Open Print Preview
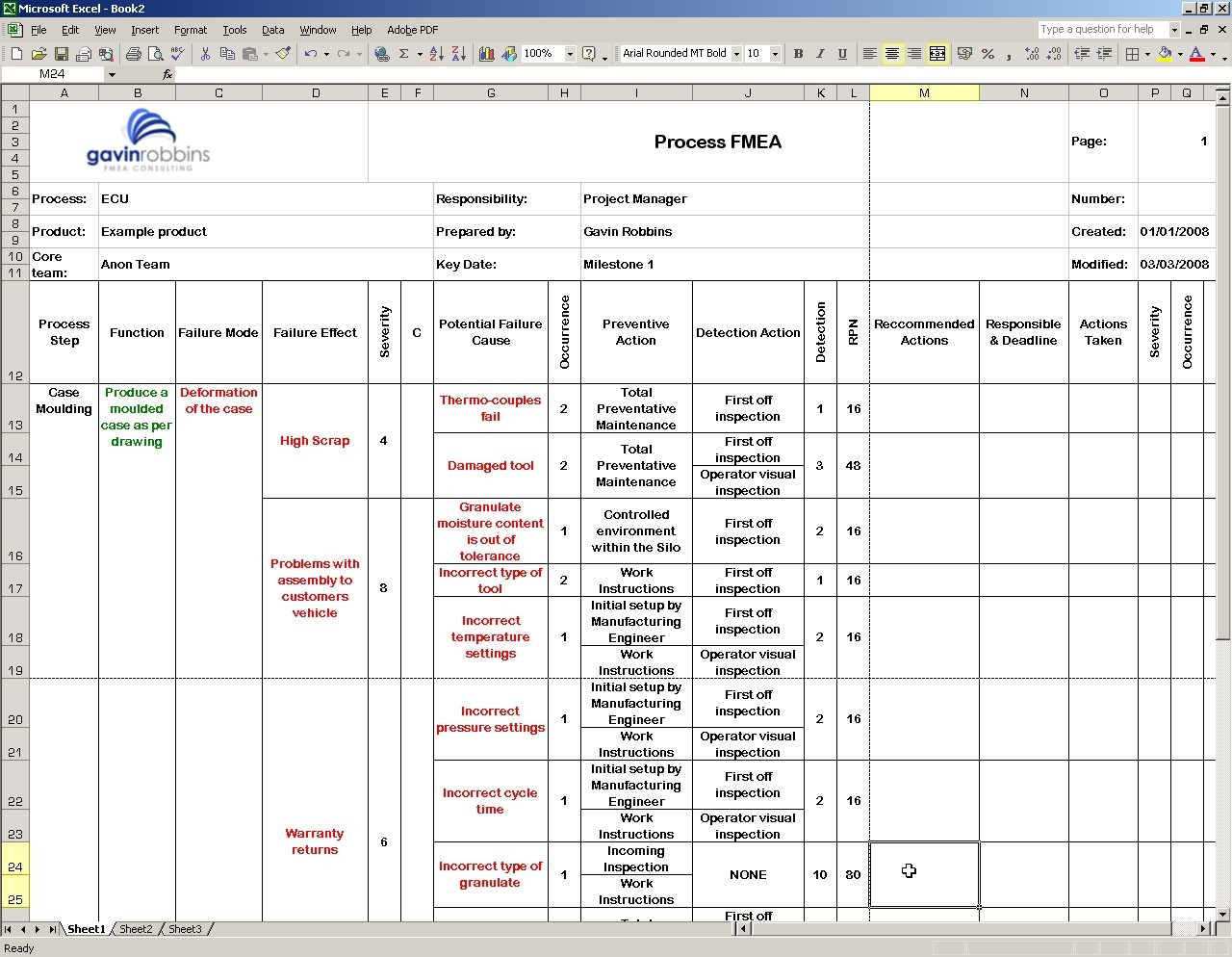 (x=155, y=54)
